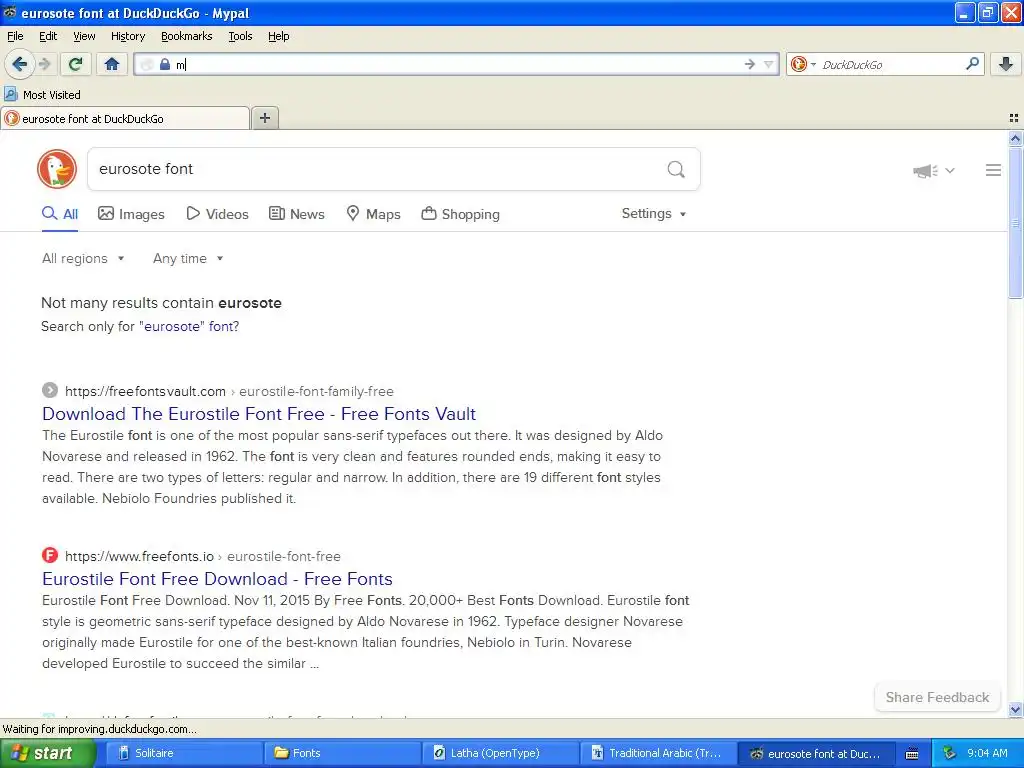This screenshot has height=768, width=1024.
Task: Open the address bar history dropdown arrow
Action: tap(769, 64)
